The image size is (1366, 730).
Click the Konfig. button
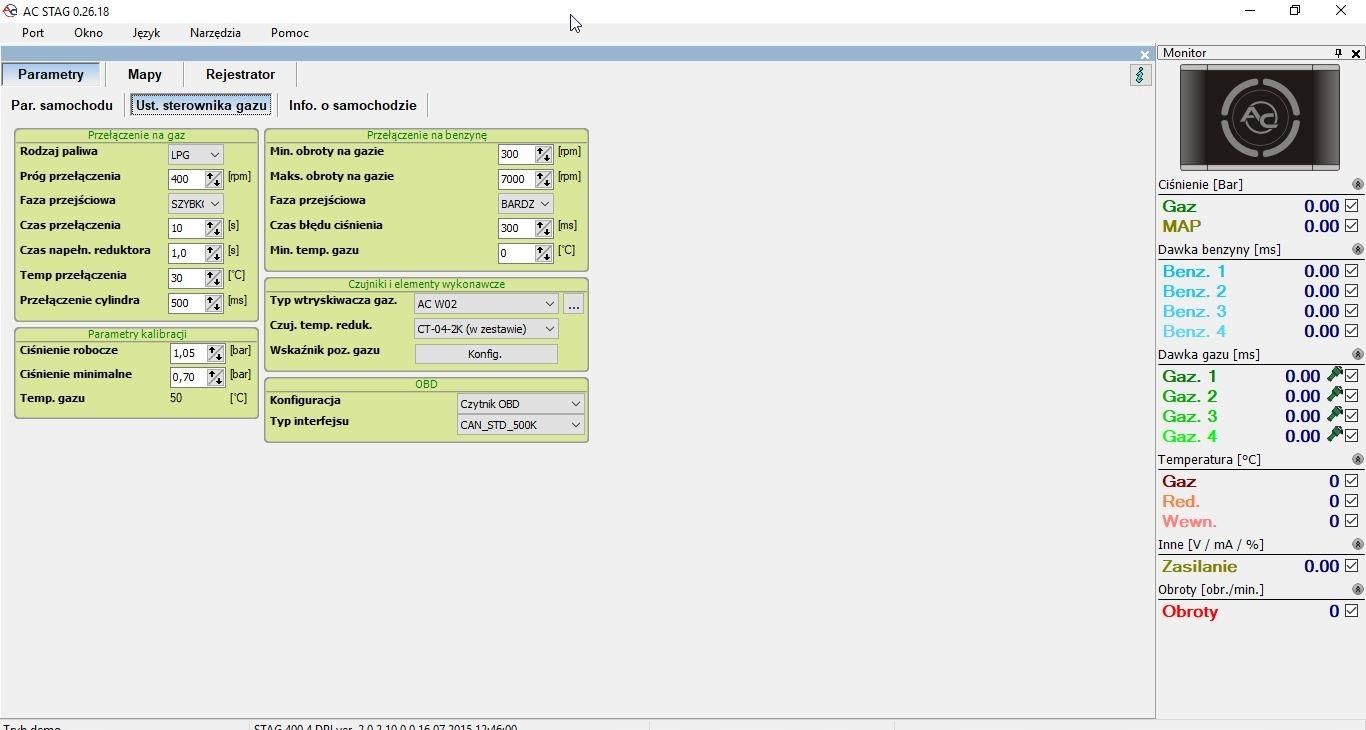click(x=485, y=354)
